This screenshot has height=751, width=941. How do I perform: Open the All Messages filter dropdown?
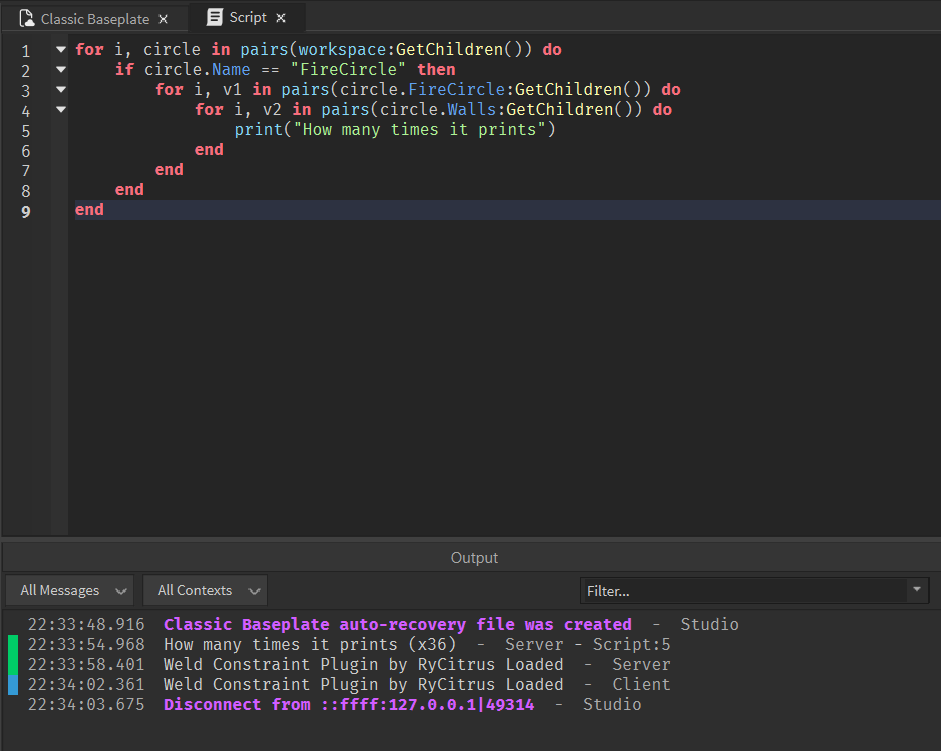coord(69,590)
